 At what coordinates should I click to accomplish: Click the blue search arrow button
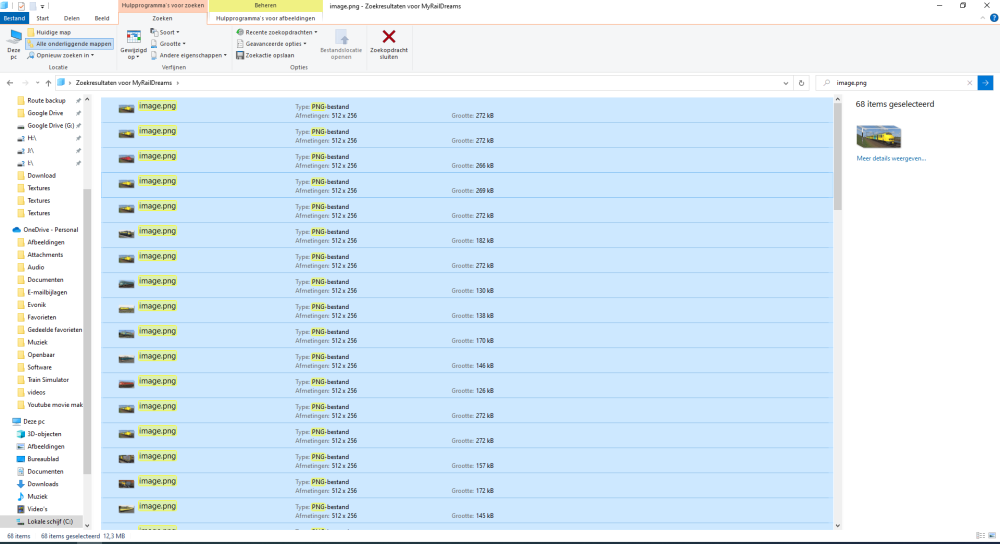pos(985,82)
